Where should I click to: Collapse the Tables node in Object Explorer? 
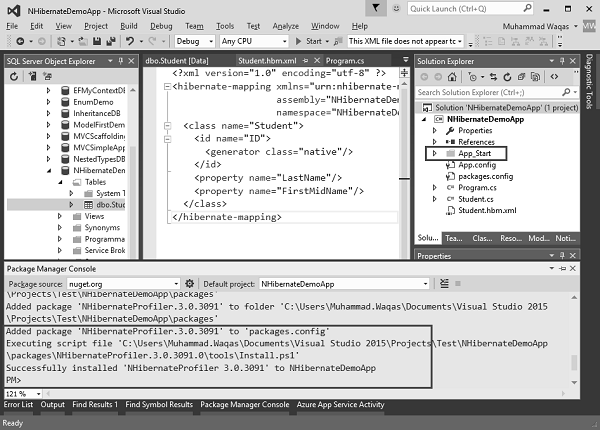pos(60,182)
